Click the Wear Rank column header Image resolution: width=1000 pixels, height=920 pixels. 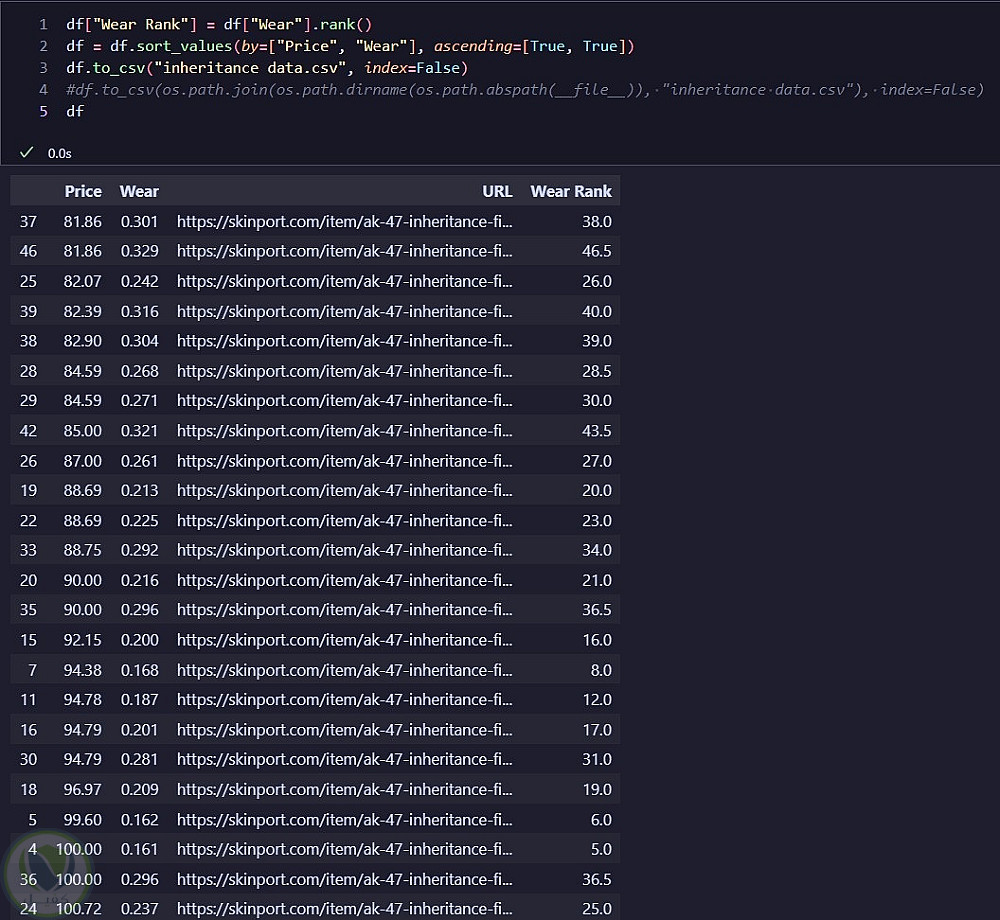[x=571, y=191]
